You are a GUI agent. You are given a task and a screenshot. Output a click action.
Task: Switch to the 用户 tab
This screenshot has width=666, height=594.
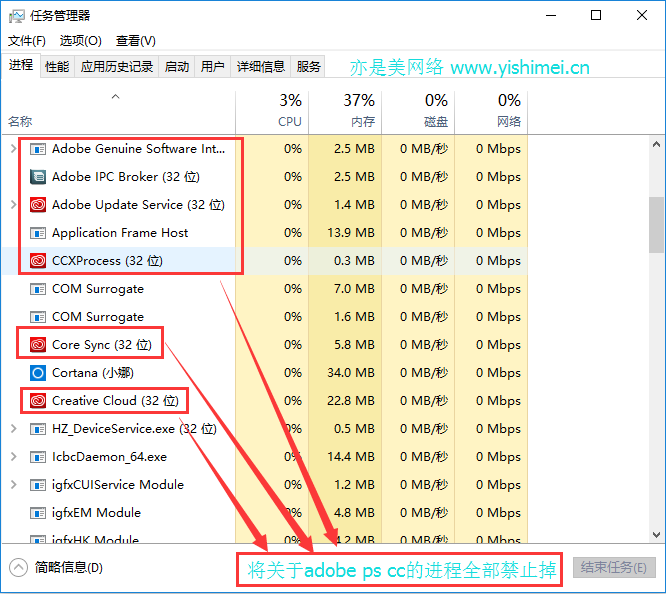(x=212, y=67)
